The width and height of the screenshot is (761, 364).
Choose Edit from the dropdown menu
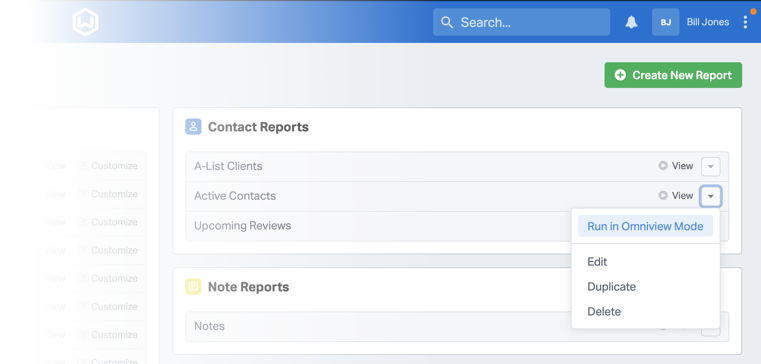pyautogui.click(x=597, y=262)
